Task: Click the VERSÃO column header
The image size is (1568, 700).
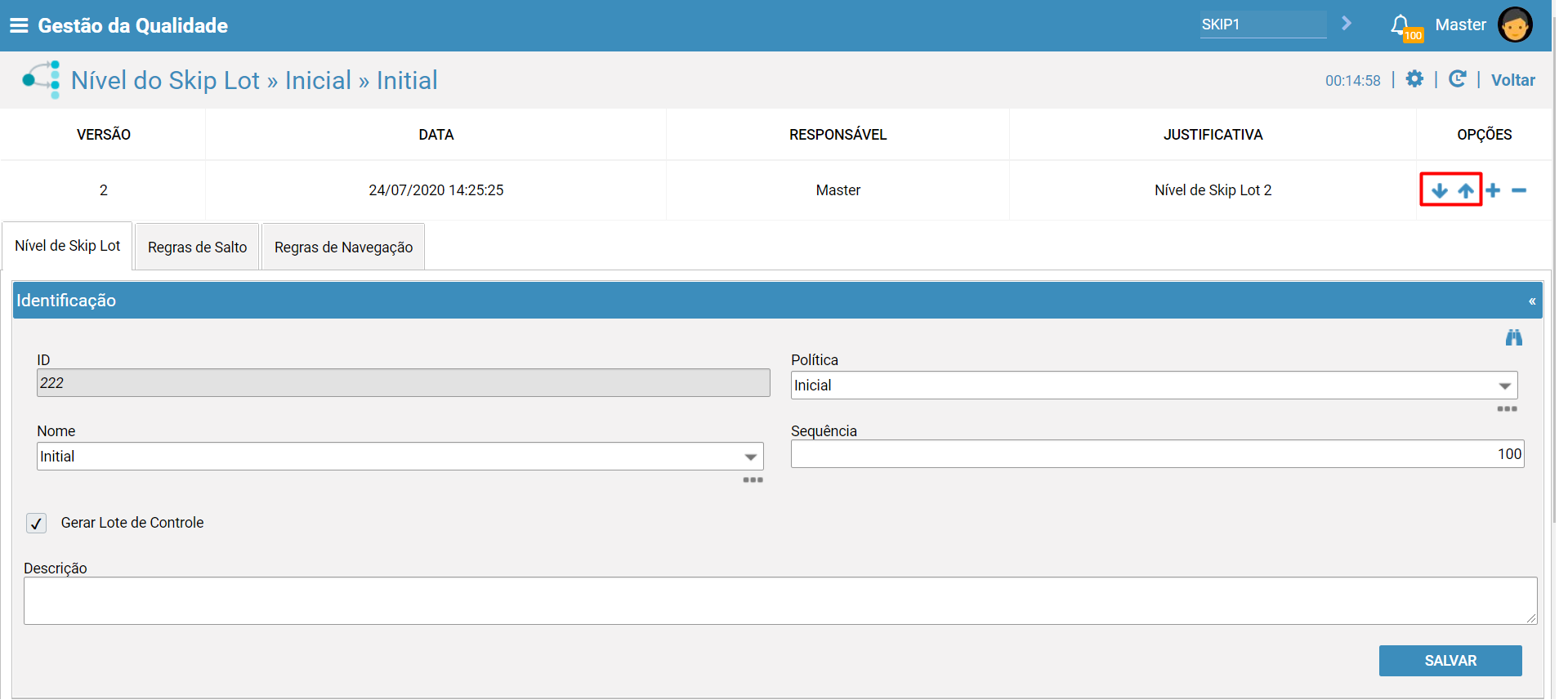Action: [103, 135]
